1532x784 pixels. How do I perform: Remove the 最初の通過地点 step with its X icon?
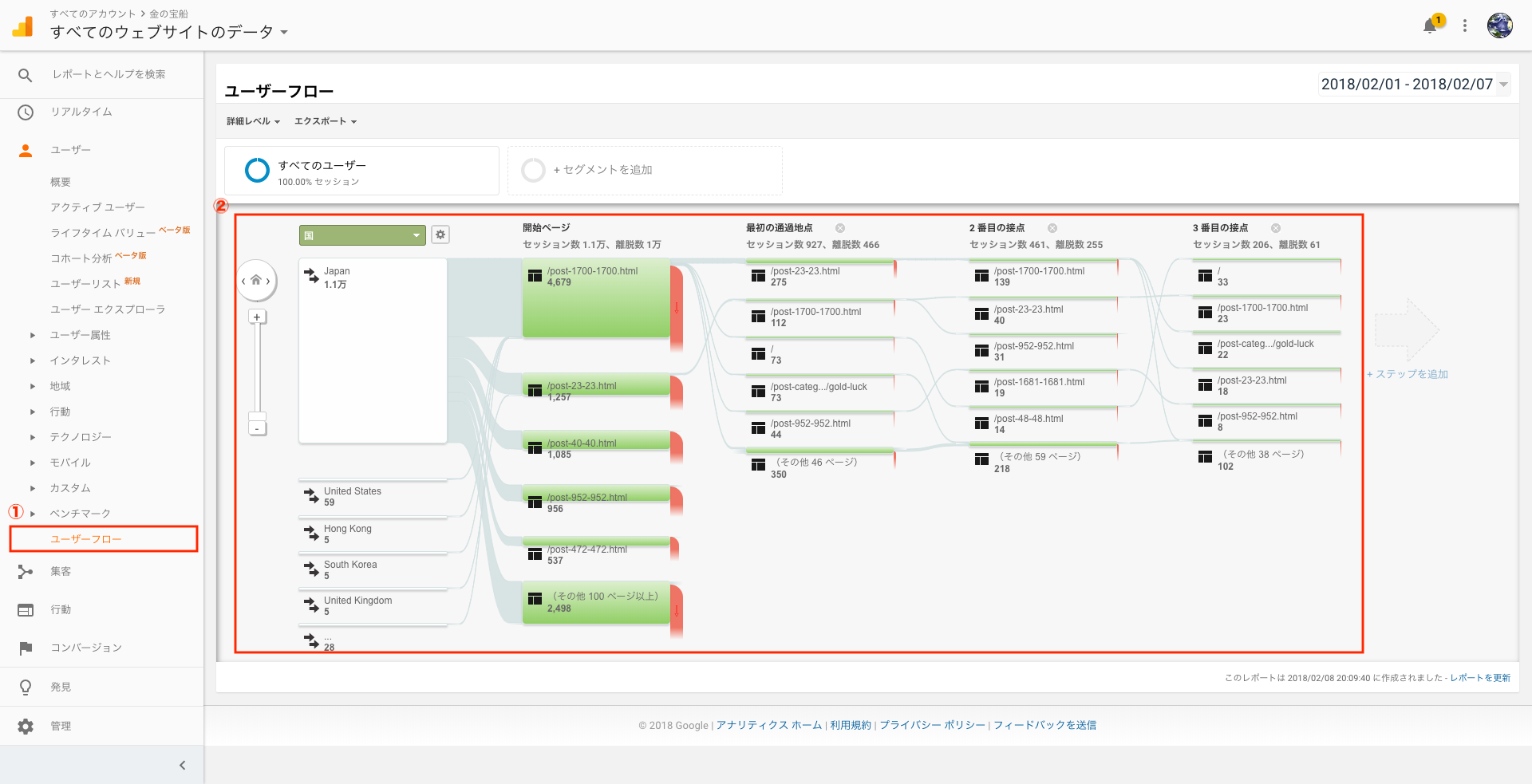pos(840,228)
